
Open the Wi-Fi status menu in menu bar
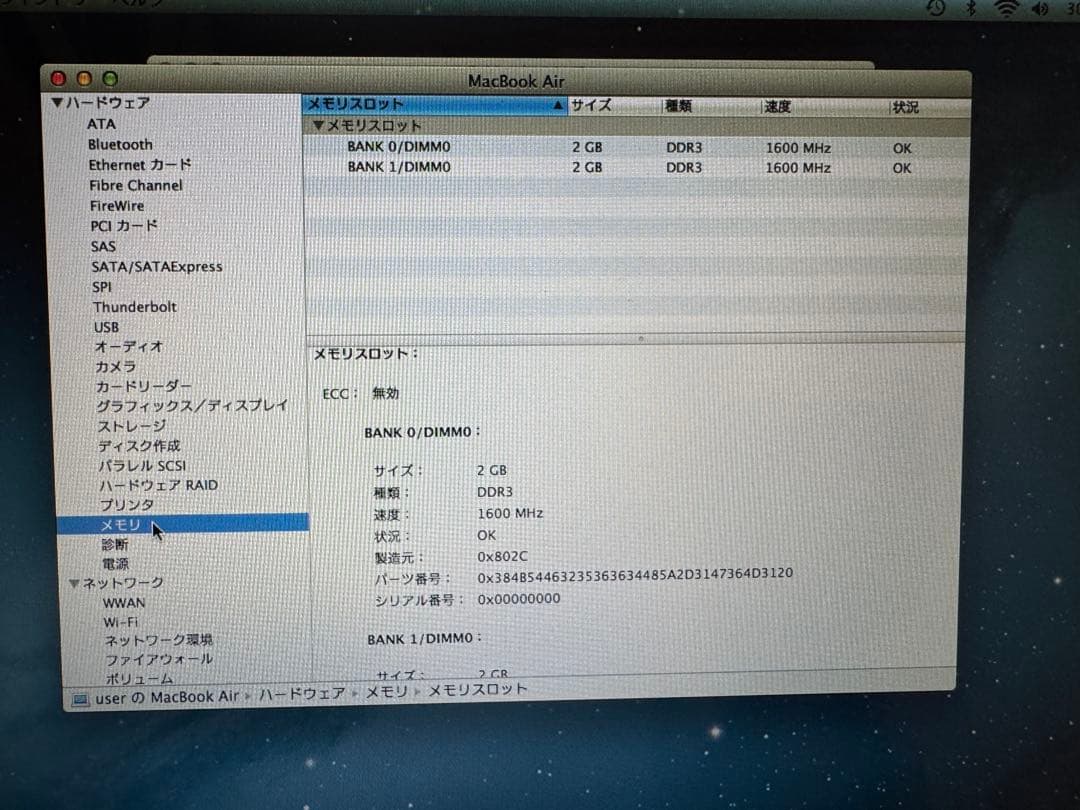[x=1008, y=8]
